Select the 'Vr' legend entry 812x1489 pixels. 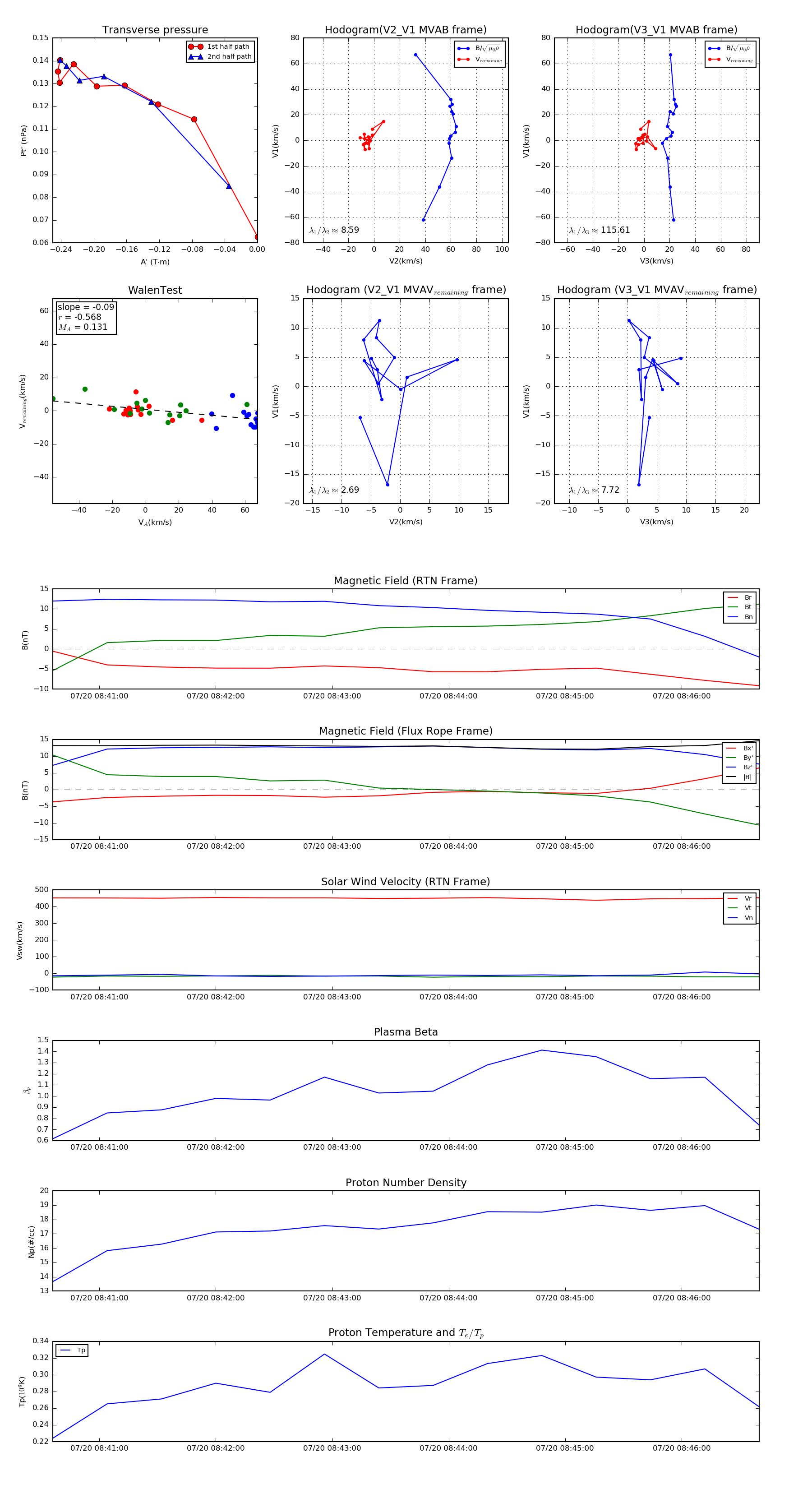coord(740,898)
